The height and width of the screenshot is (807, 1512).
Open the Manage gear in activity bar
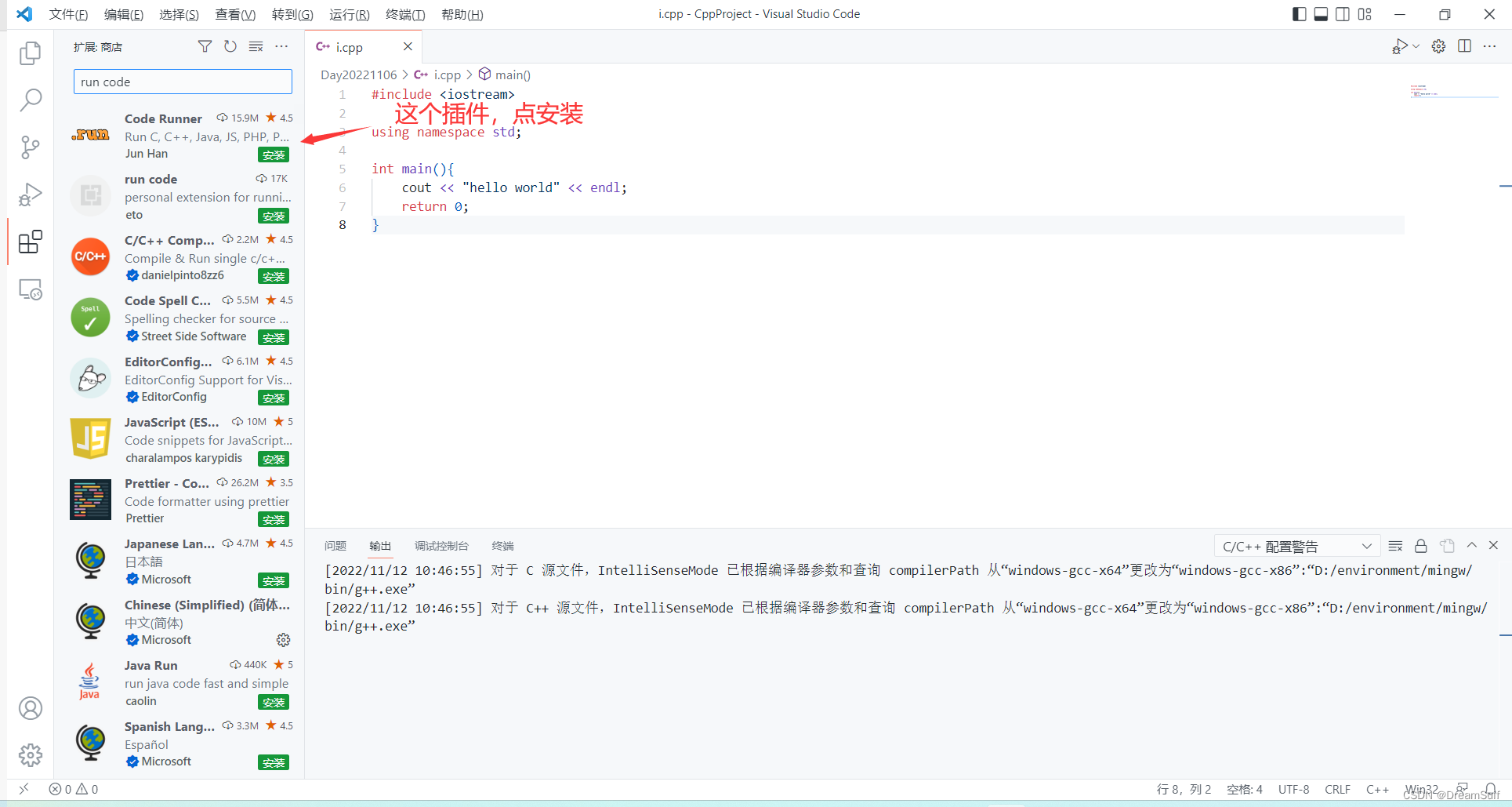click(30, 755)
